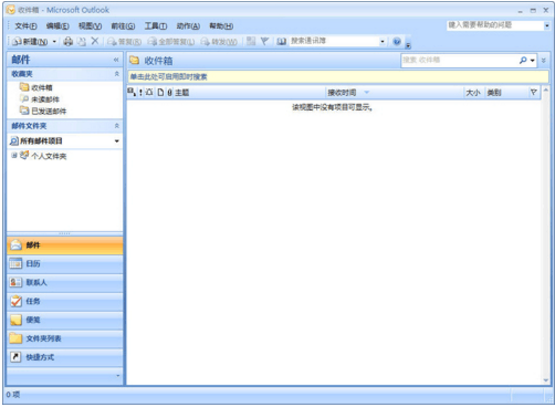The width and height of the screenshot is (556, 406).
Task: Click the Delete (X) toolbar icon
Action: tap(95, 41)
